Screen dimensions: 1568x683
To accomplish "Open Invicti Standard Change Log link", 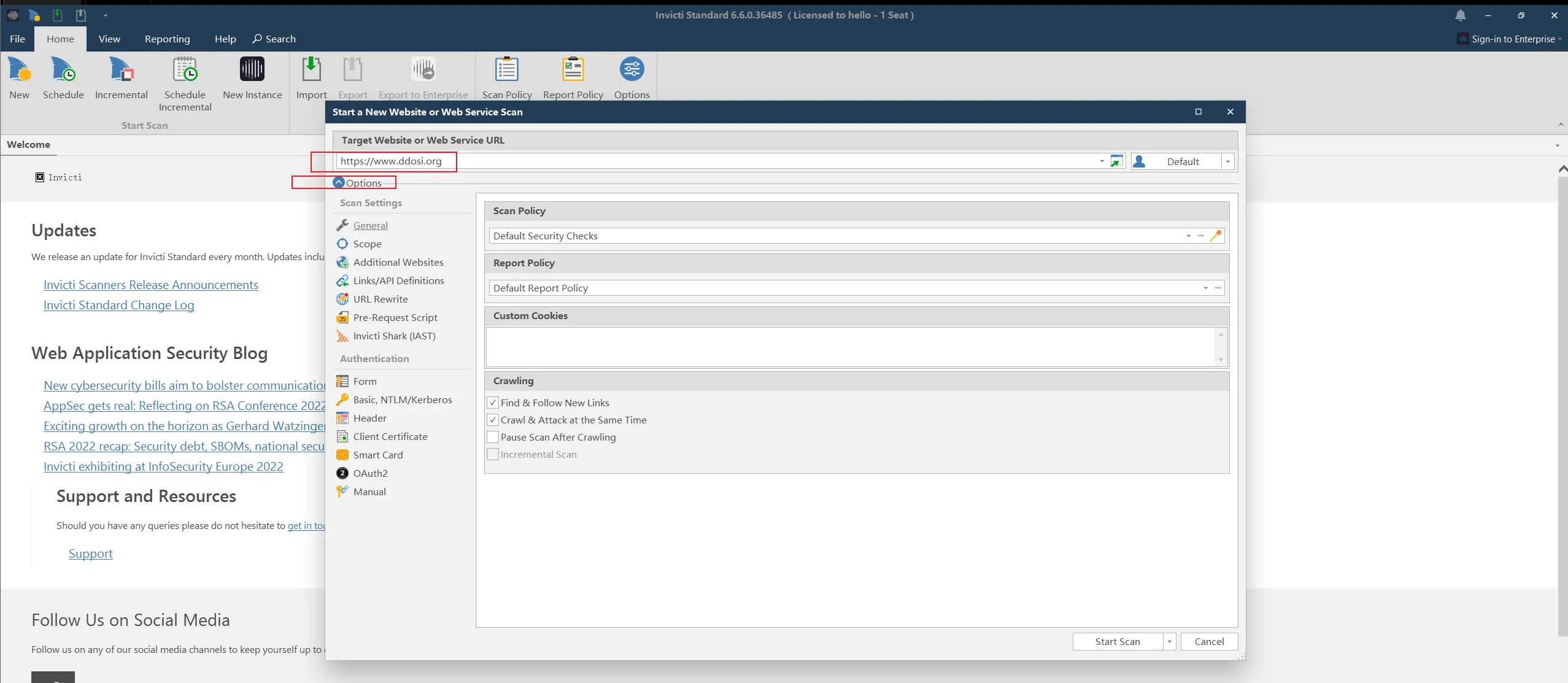I will pos(118,305).
